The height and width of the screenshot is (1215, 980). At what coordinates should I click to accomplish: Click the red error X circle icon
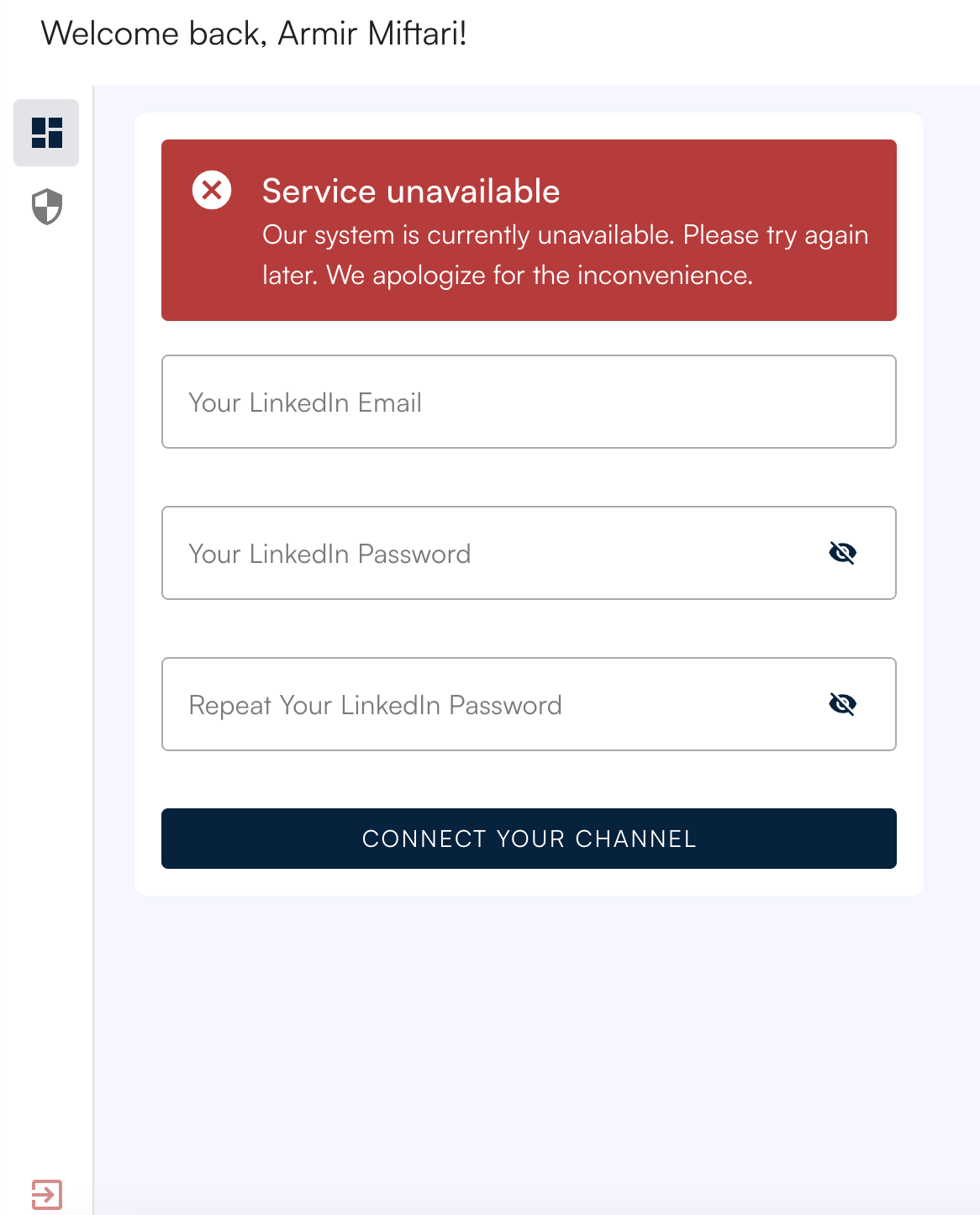coord(212,190)
